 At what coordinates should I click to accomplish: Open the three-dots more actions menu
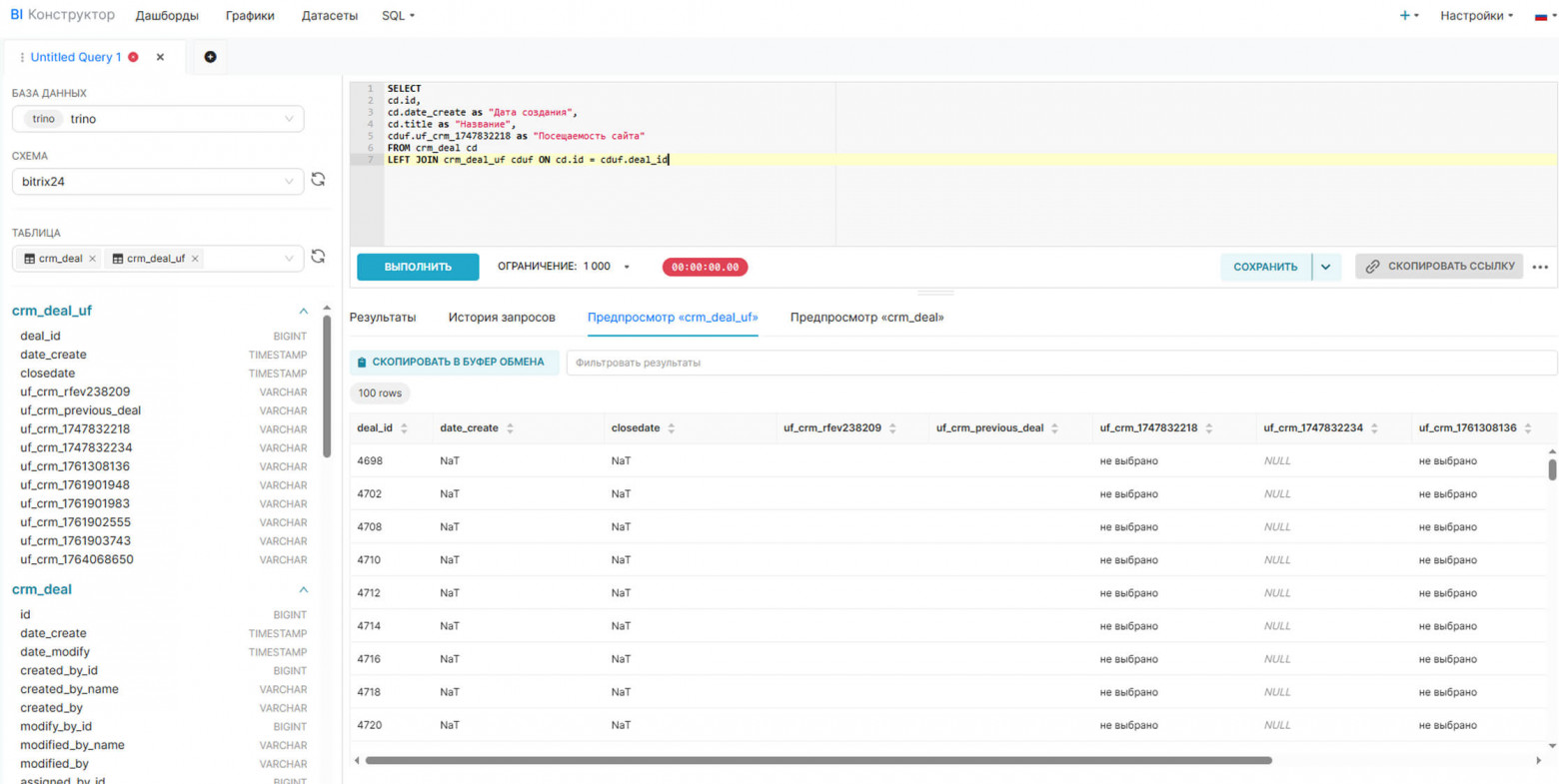(x=1539, y=267)
